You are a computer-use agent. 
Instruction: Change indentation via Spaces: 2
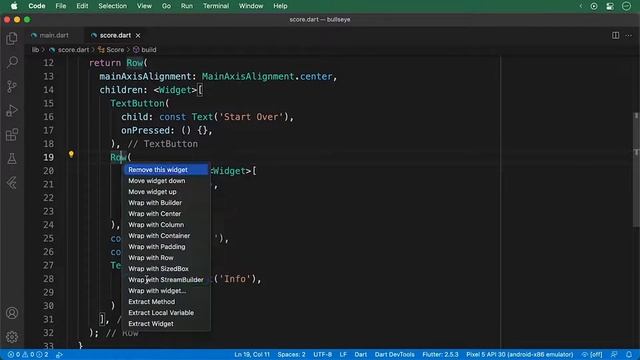[x=291, y=355]
